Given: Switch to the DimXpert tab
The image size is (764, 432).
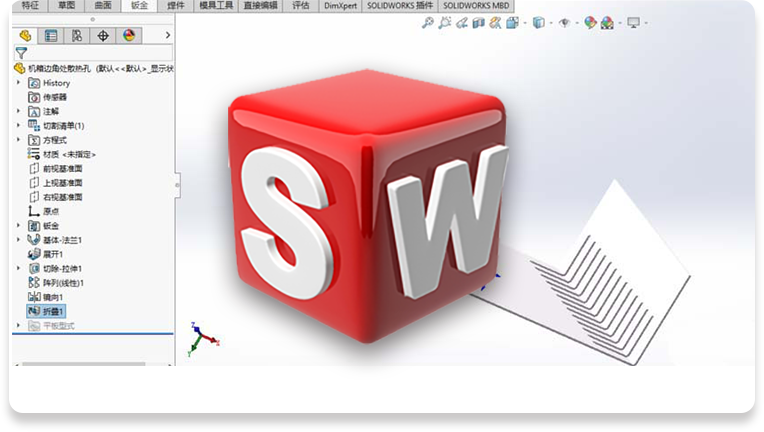Looking at the screenshot, I should 340,6.
